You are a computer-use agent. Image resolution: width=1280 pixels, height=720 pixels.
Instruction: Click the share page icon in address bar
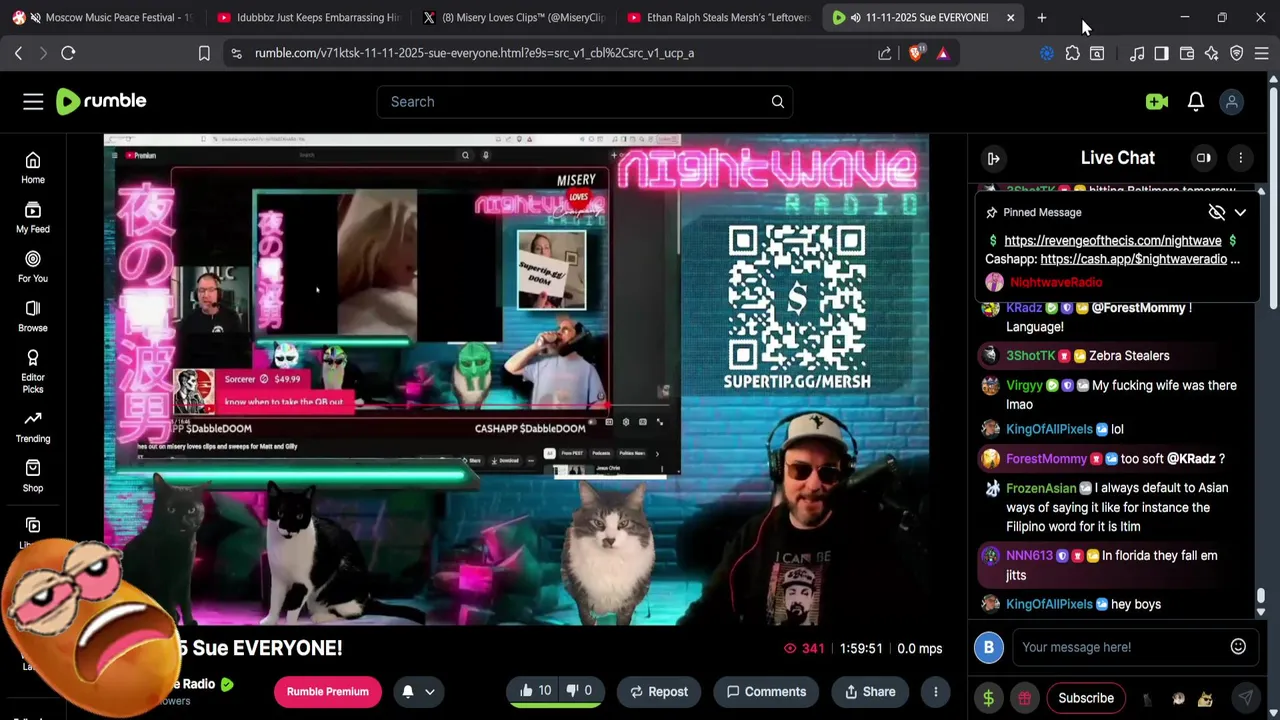(x=884, y=53)
